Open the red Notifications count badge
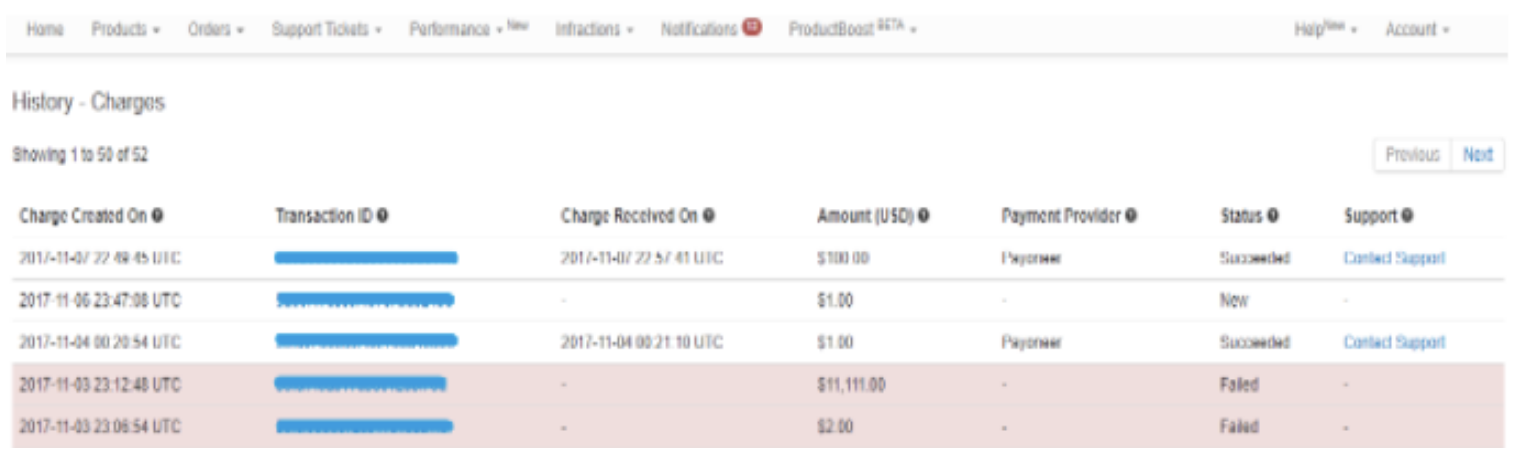Image resolution: width=1514 pixels, height=454 pixels. [x=752, y=28]
